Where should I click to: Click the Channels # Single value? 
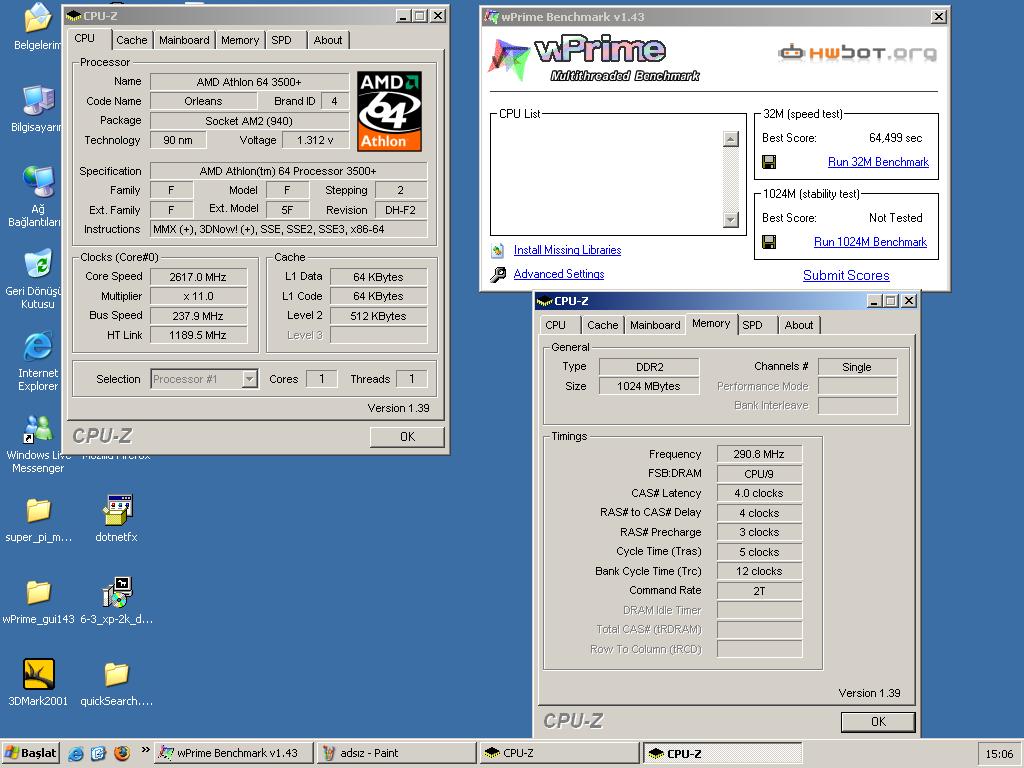coord(857,367)
